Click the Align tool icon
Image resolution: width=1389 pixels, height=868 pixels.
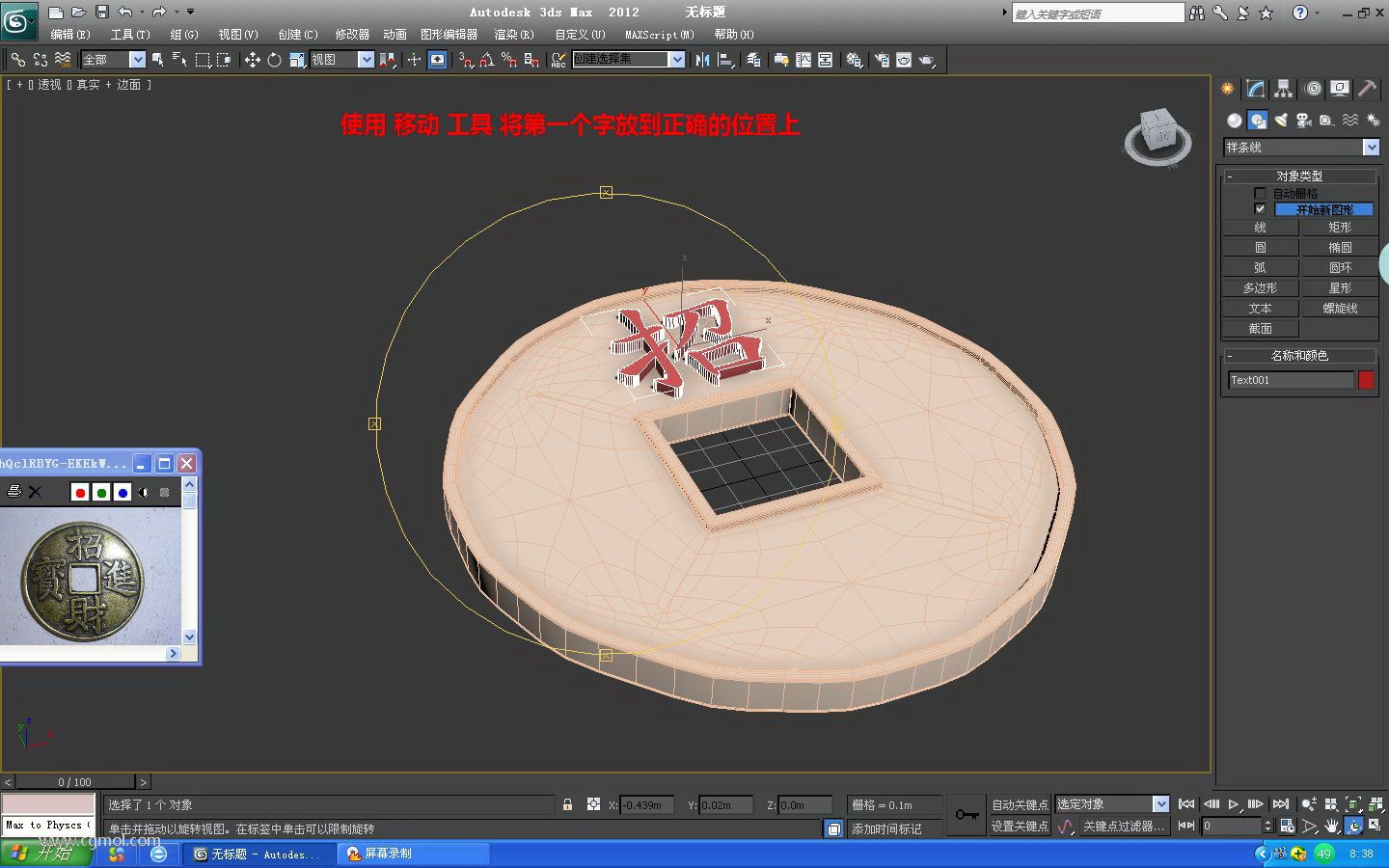pos(725,60)
